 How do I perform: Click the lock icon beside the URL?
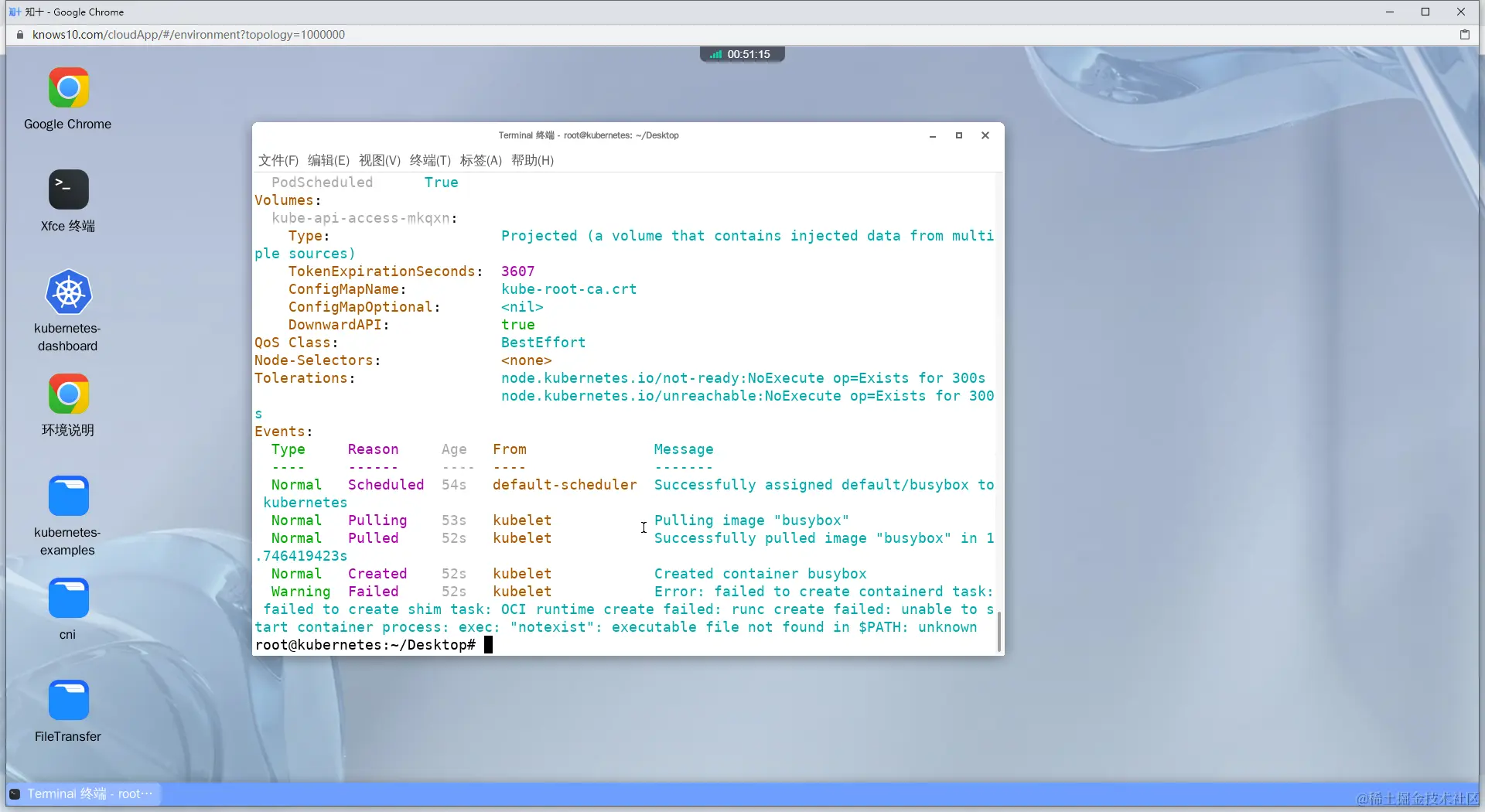[20, 35]
